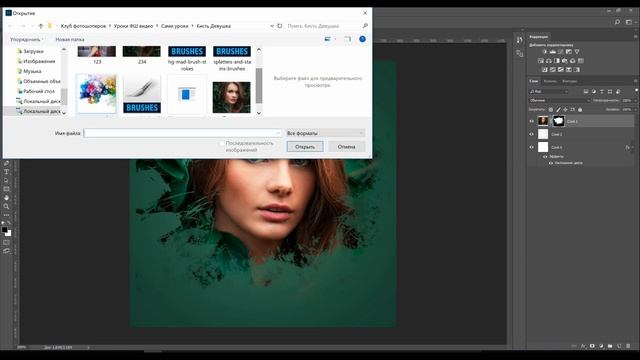640x360 pixels.
Task: Click the Photoshop search magnifier icon
Action: [617, 22]
